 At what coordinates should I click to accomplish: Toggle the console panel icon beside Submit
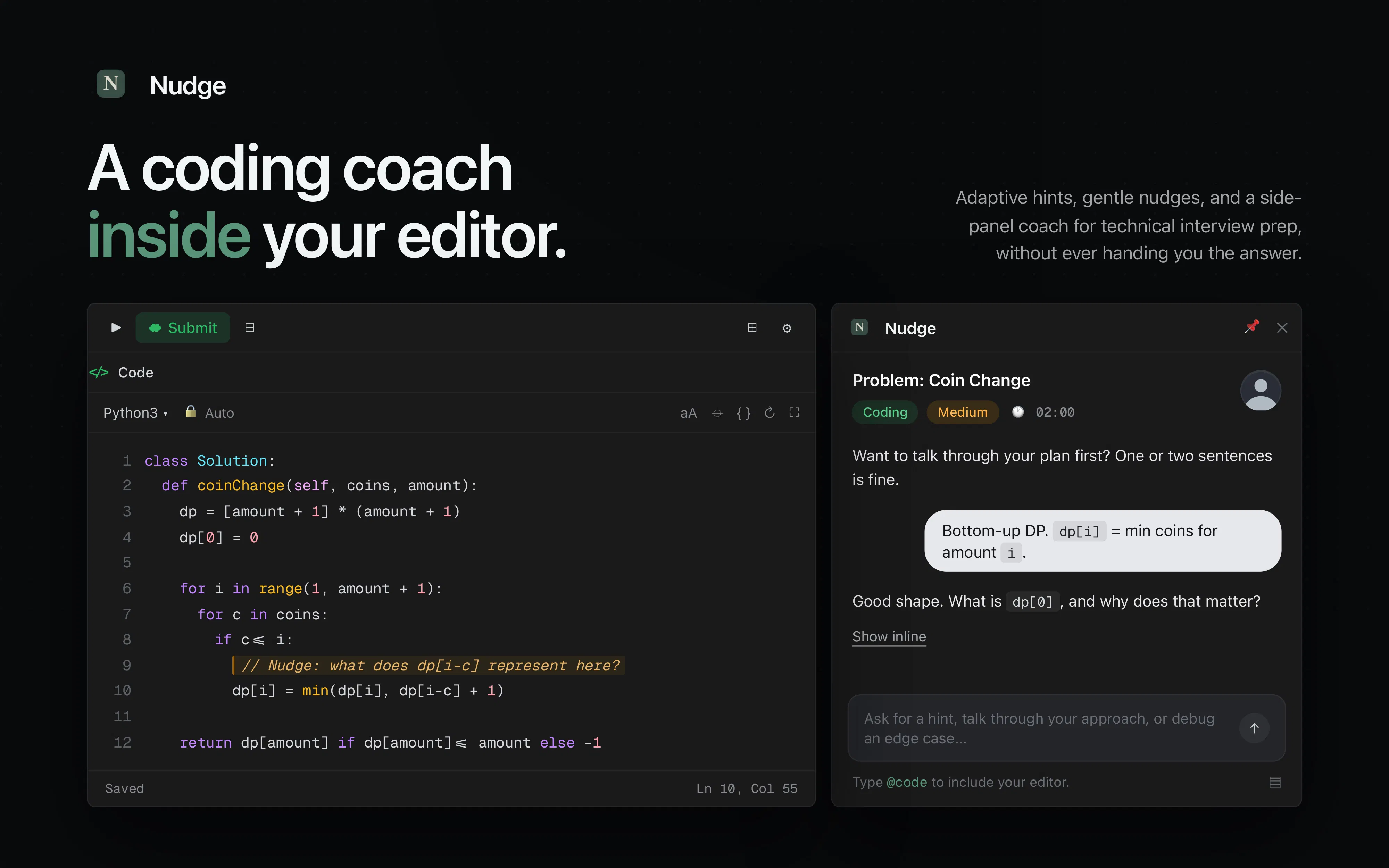pyautogui.click(x=250, y=327)
